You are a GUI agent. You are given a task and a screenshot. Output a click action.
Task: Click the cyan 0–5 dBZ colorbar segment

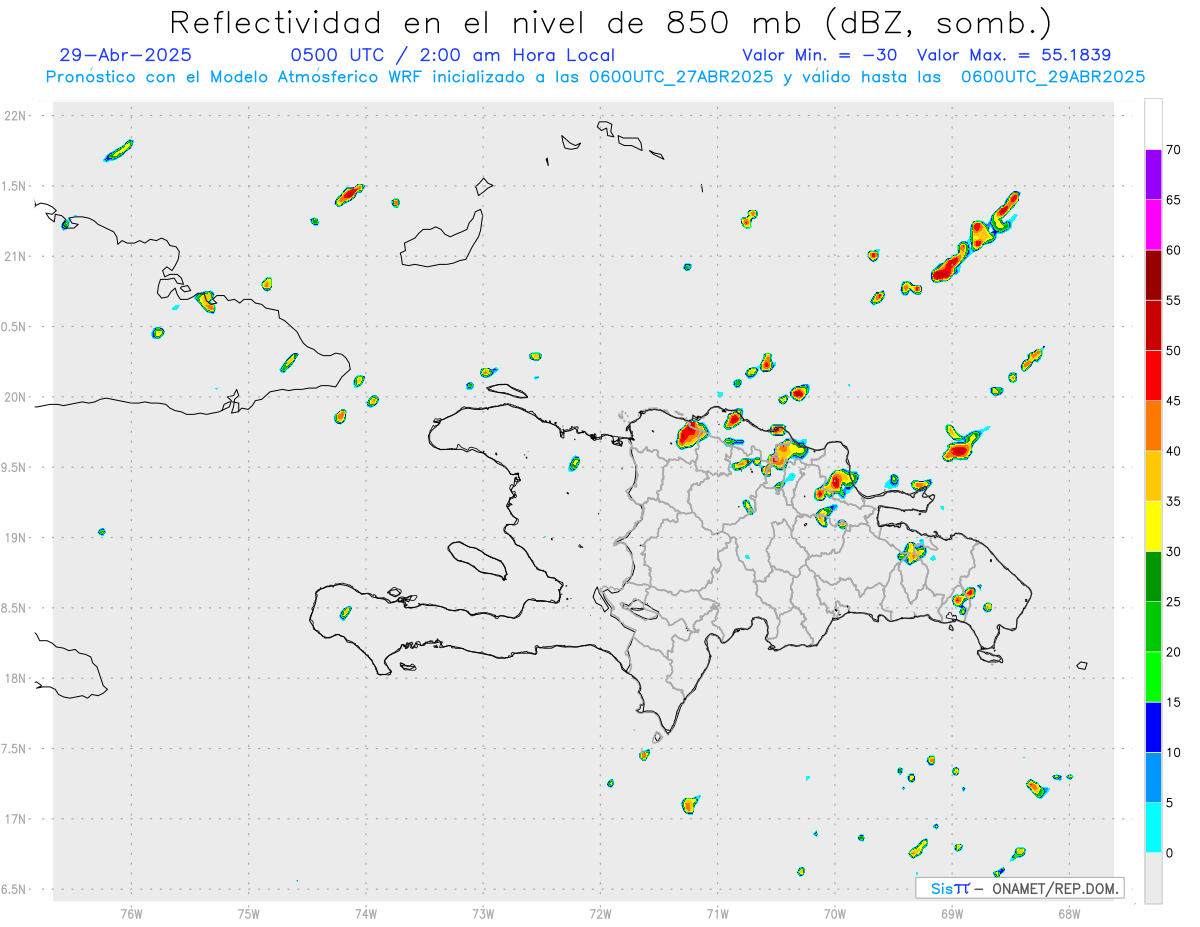coord(1153,828)
